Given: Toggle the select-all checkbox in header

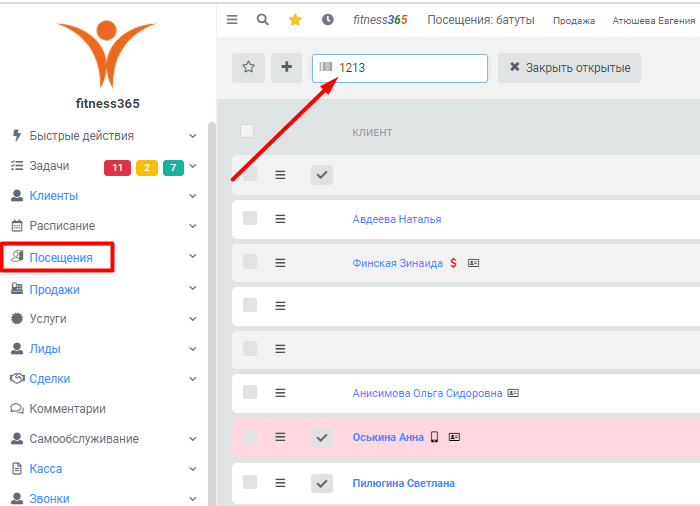Looking at the screenshot, I should (247, 131).
